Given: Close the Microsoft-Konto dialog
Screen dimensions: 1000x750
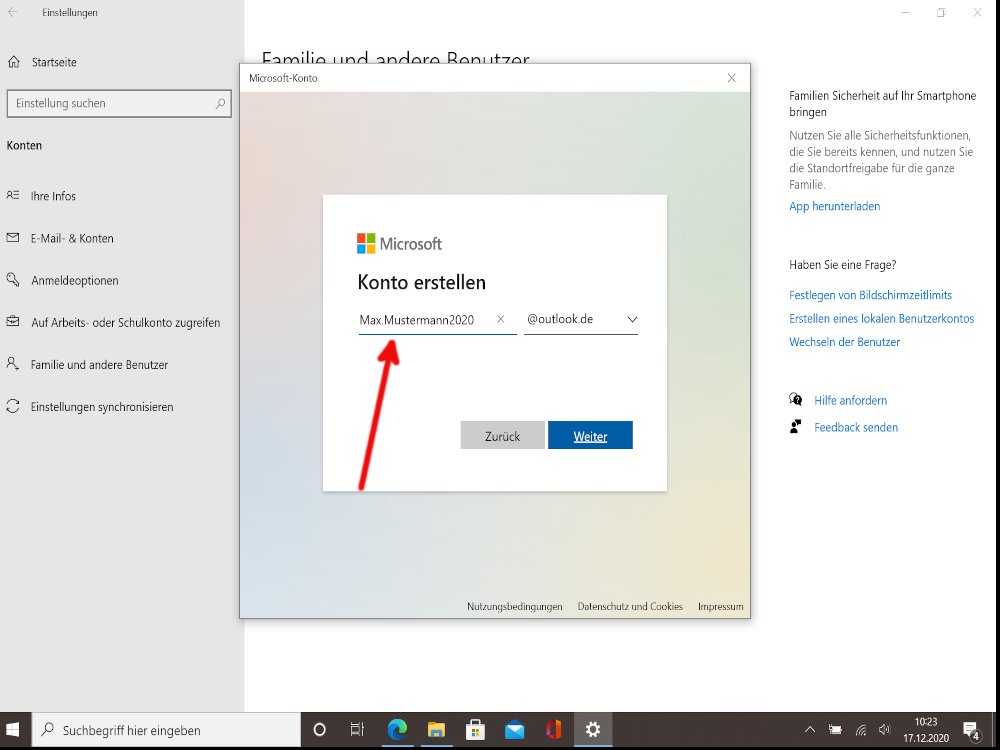Looking at the screenshot, I should point(731,78).
